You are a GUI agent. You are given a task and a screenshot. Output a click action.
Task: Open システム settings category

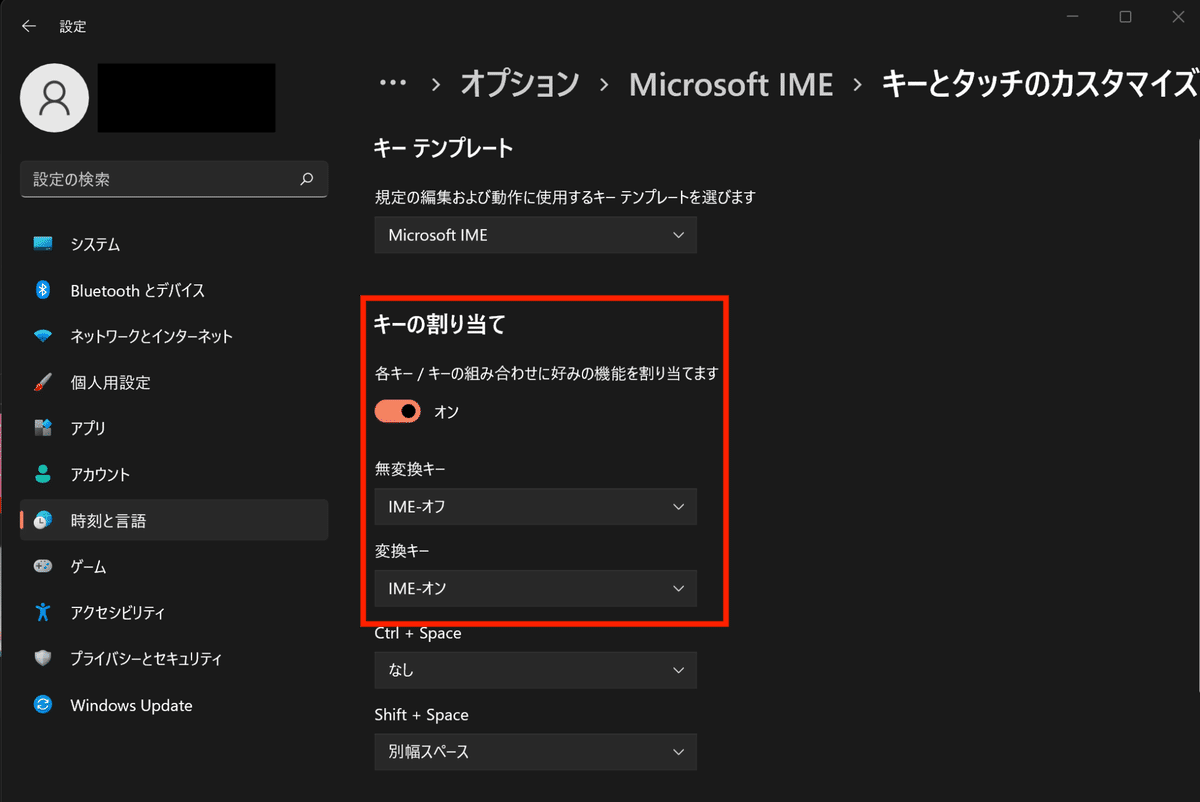pos(174,244)
